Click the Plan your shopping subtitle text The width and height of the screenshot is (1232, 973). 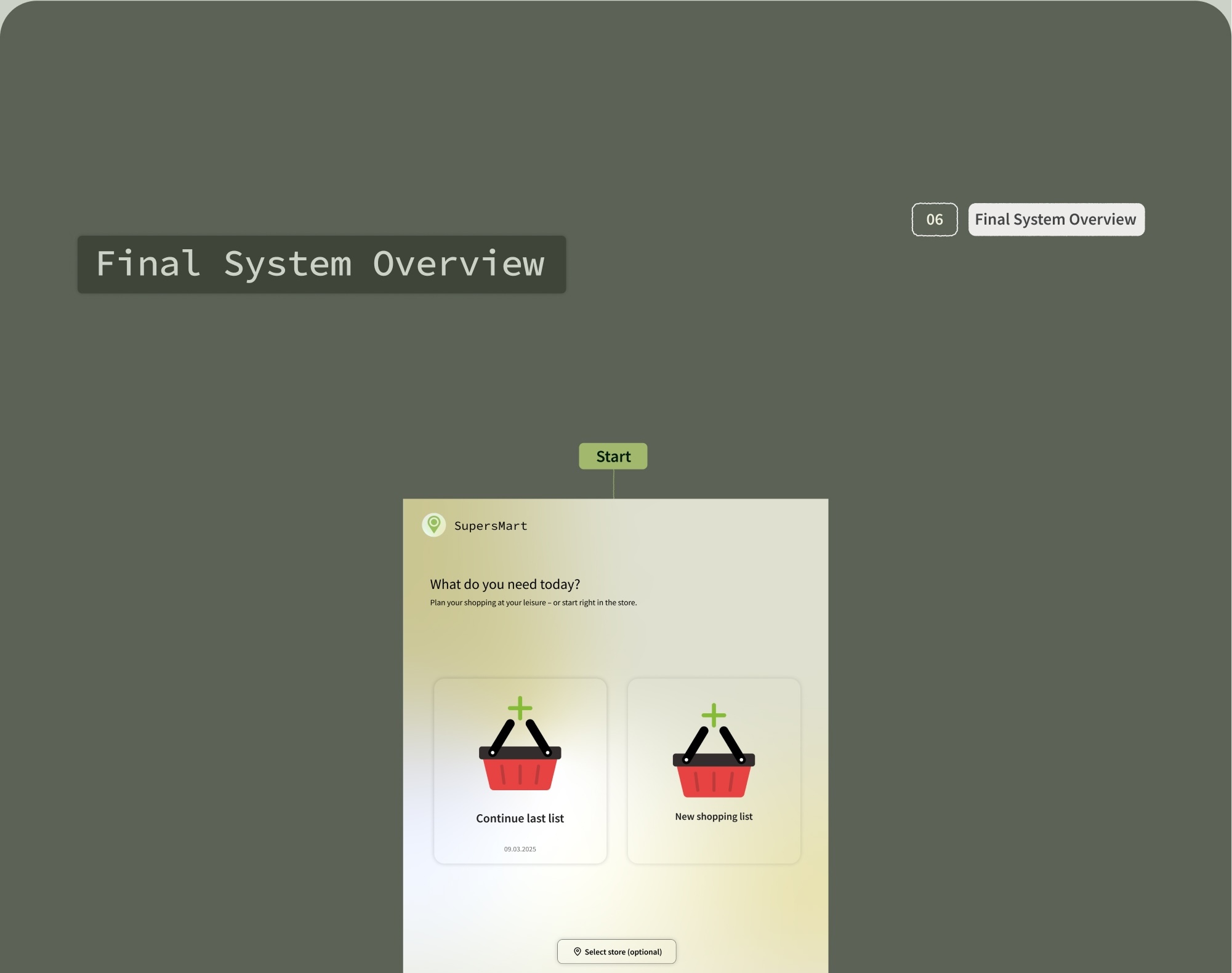(533, 603)
